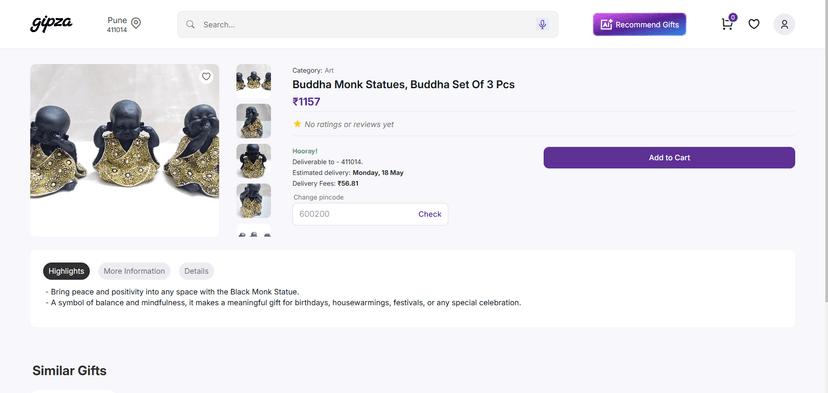Open the shopping cart icon
Viewport: 828px width, 393px height.
(727, 24)
